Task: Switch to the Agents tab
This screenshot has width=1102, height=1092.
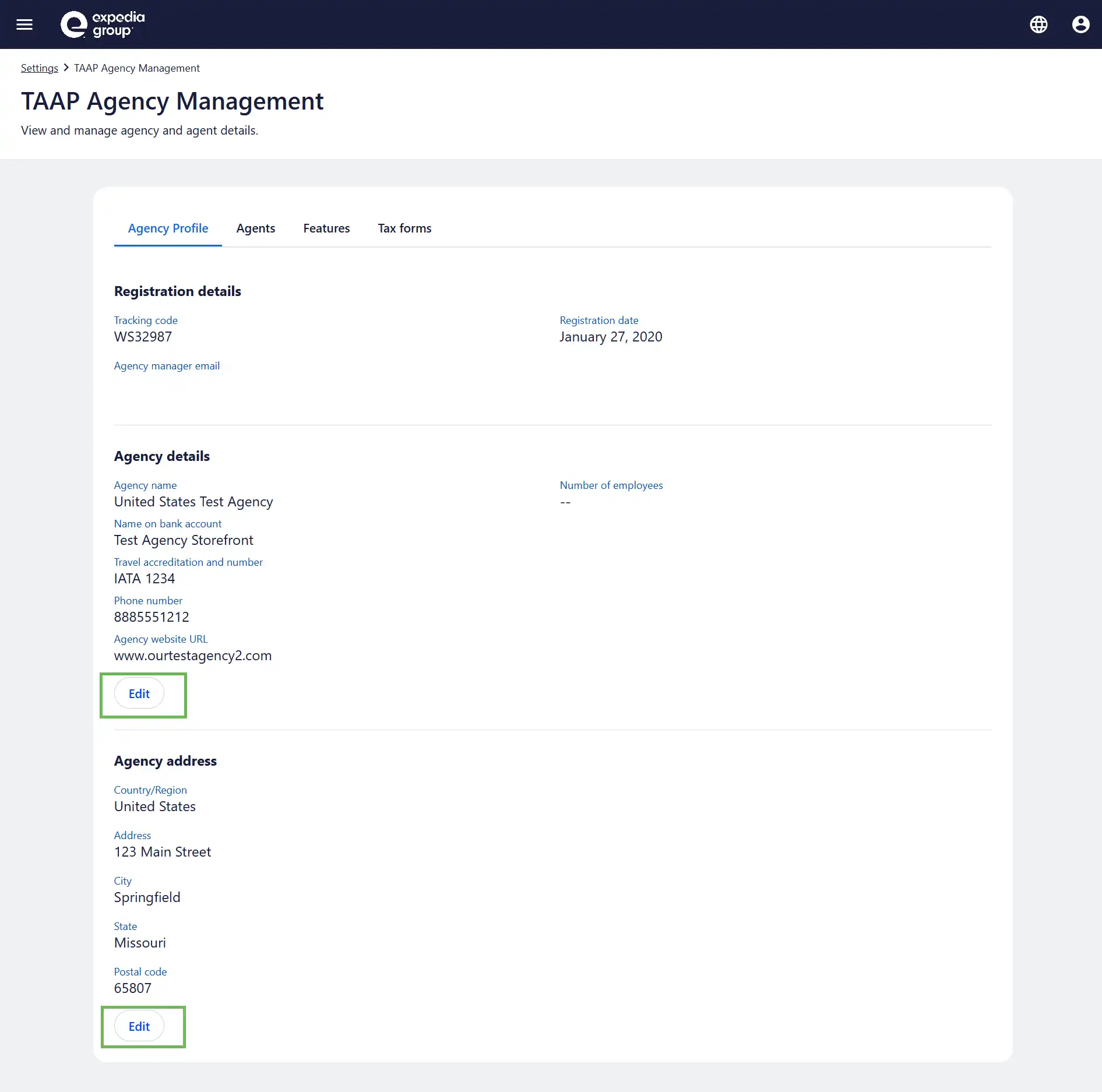Action: click(256, 228)
